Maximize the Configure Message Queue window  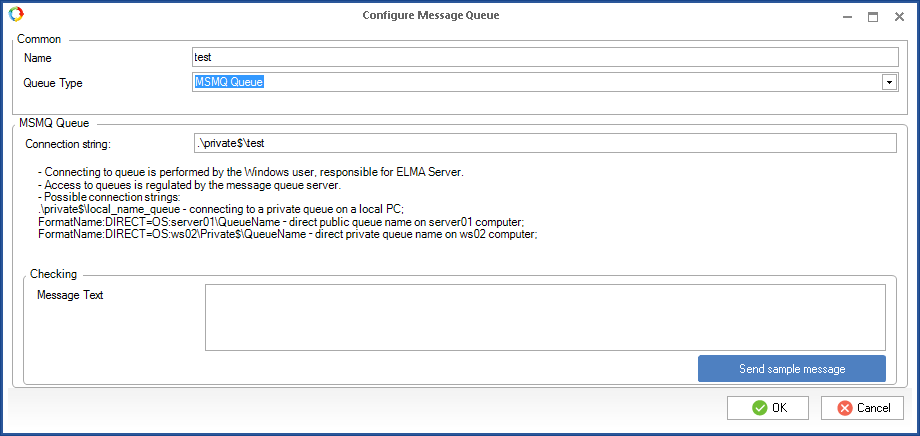pyautogui.click(x=872, y=16)
